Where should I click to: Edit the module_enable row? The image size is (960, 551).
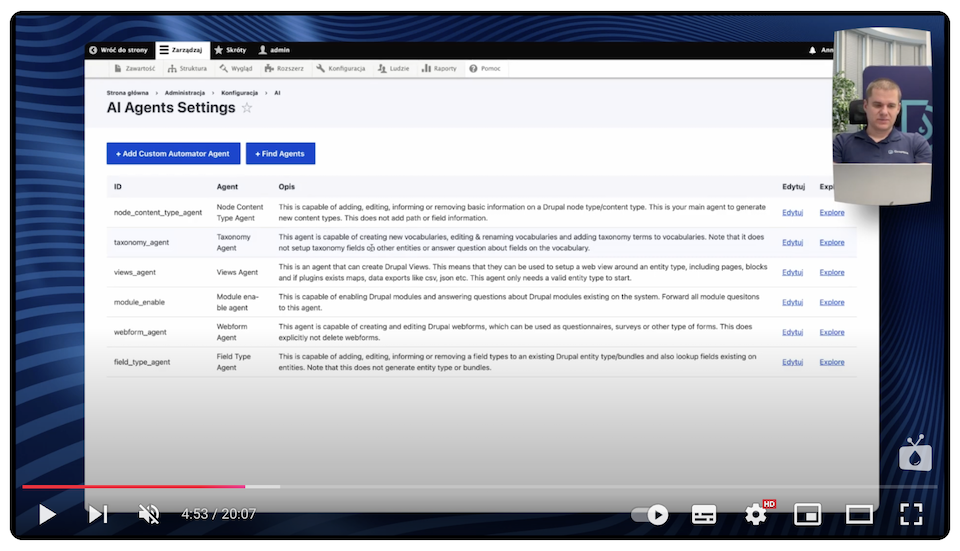792,302
